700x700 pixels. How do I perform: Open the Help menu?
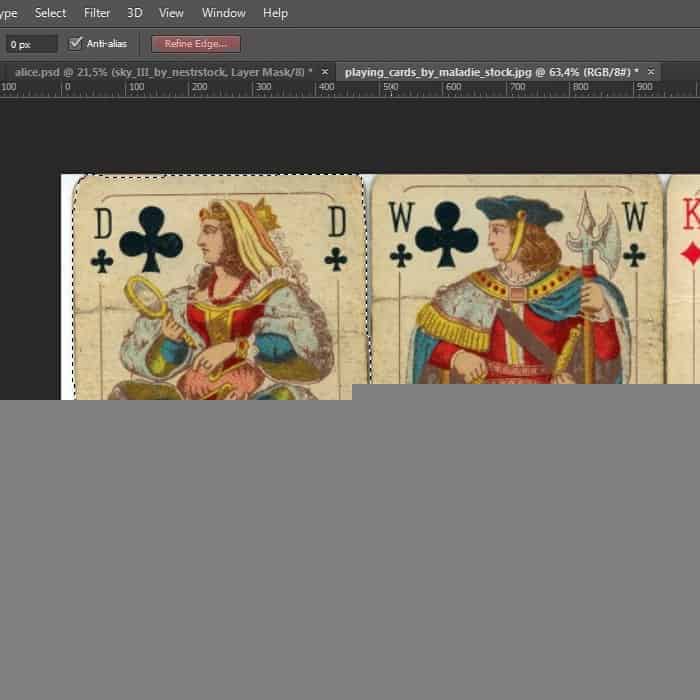[x=275, y=13]
